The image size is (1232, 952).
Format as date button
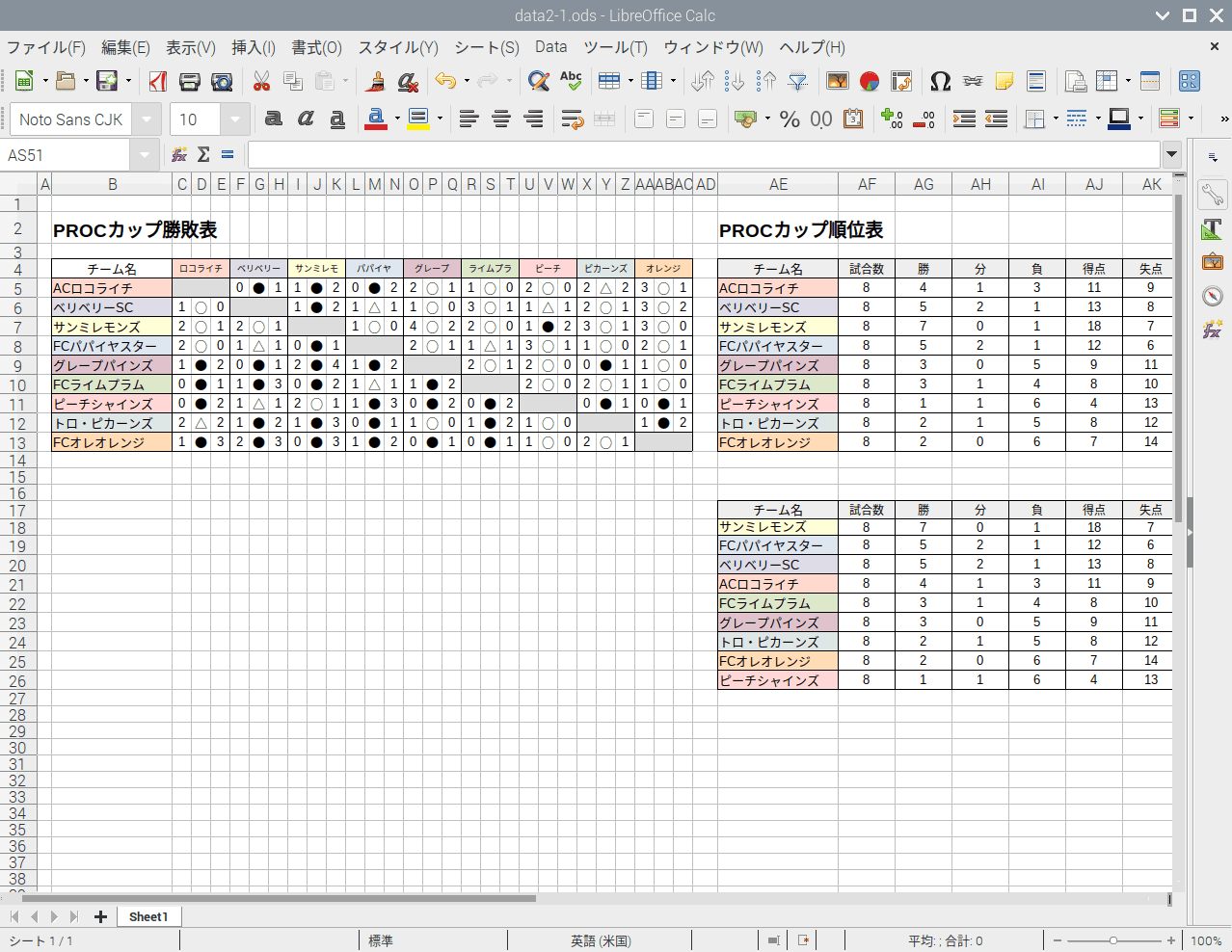853,119
